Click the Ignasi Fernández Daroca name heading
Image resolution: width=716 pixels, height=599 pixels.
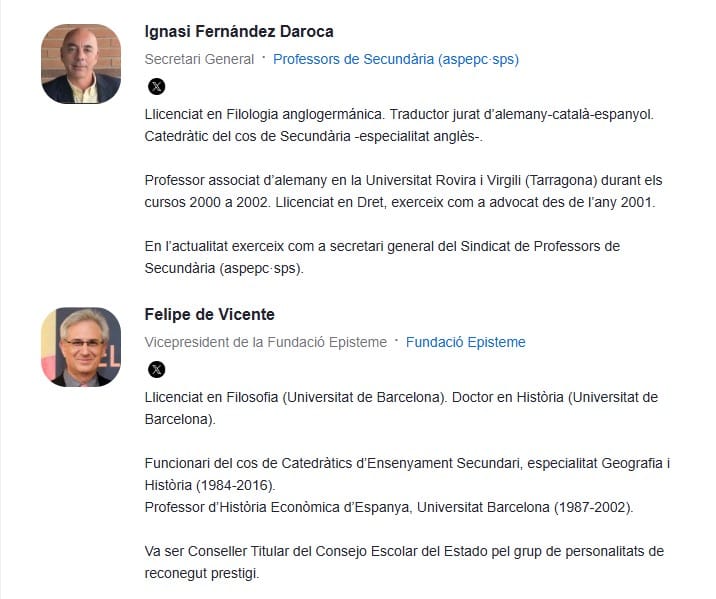239,31
